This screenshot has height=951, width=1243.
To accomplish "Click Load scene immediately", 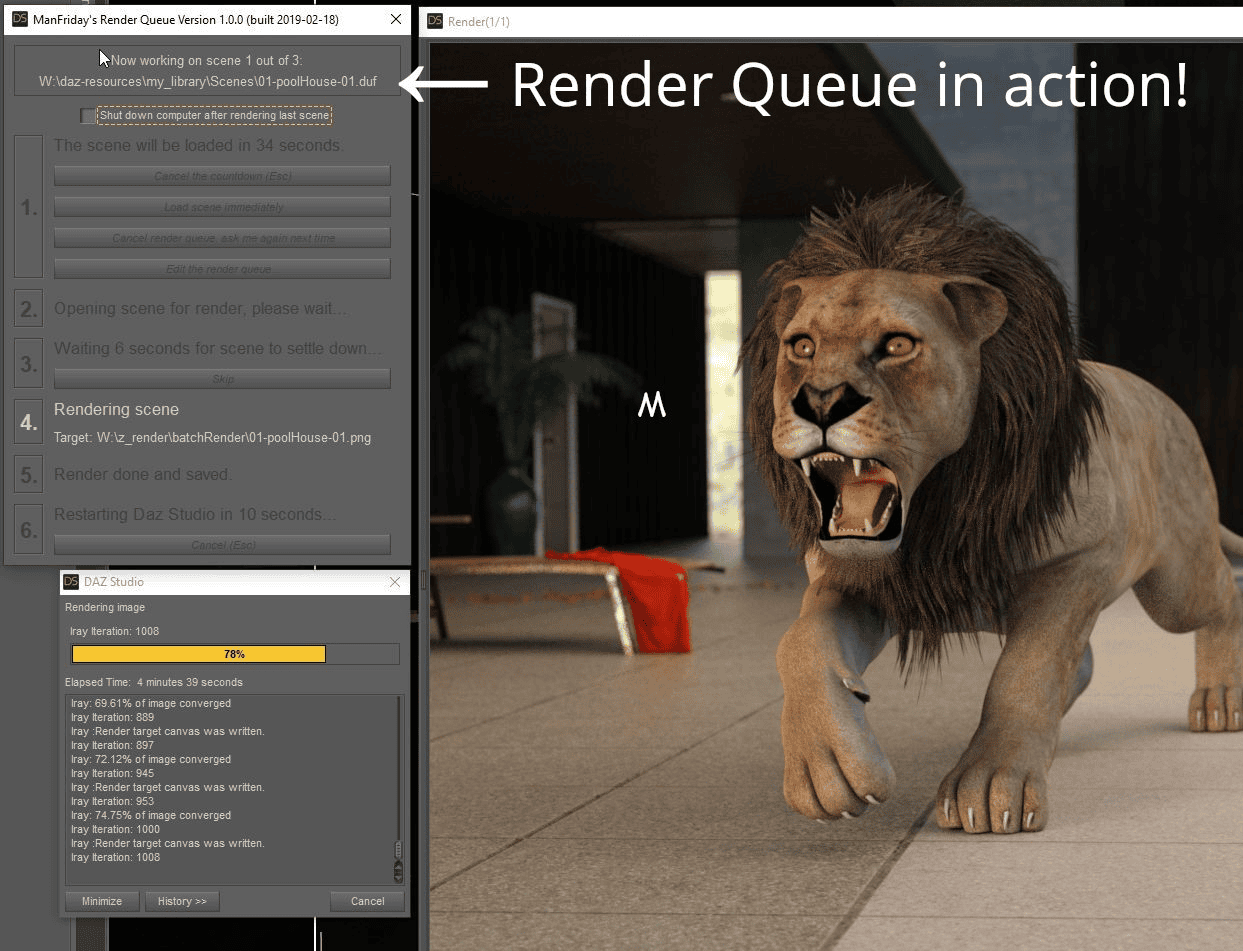I will tap(221, 206).
